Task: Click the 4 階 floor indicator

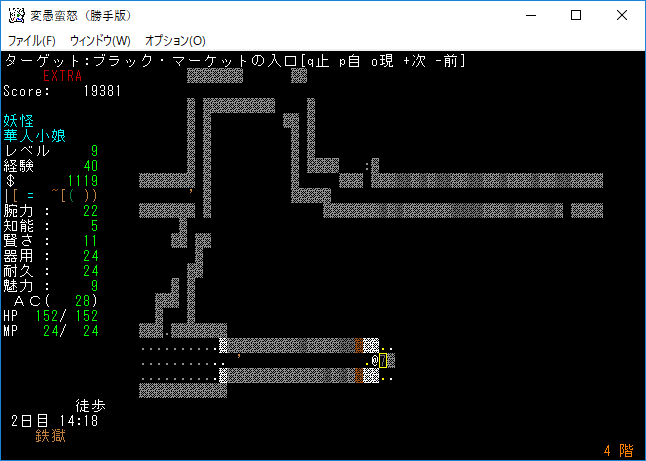Action: pyautogui.click(x=619, y=451)
